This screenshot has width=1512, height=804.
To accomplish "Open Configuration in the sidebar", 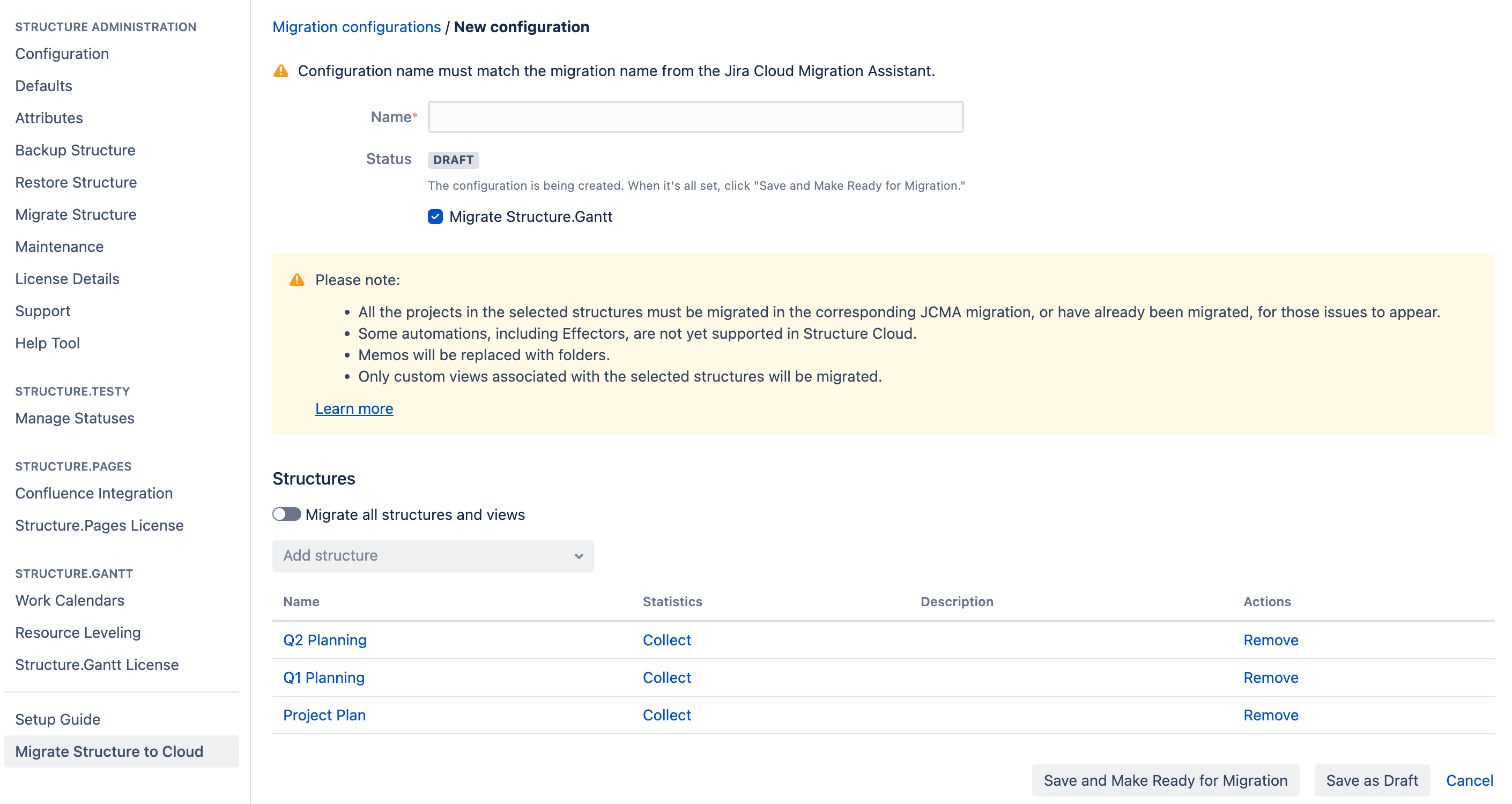I will coord(62,54).
